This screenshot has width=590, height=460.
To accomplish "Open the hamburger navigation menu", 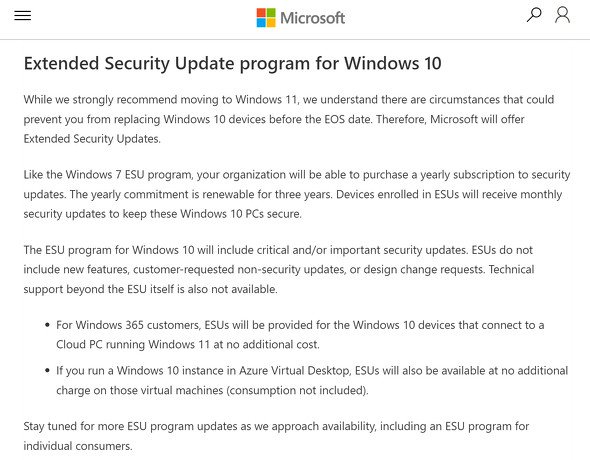I will (x=23, y=15).
